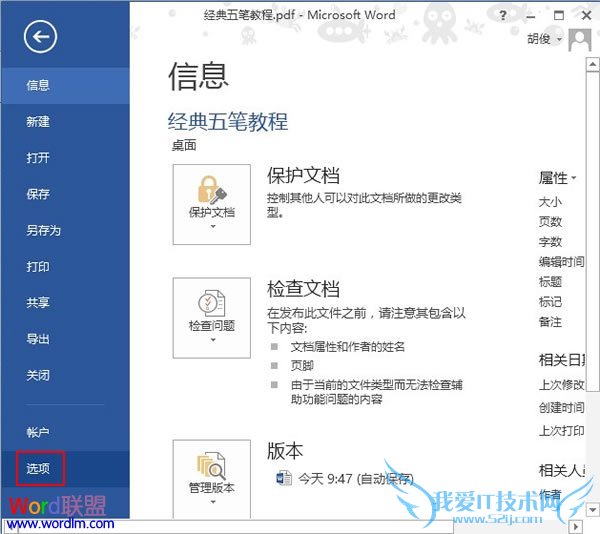600x534 pixels.
Task: Click the Manage Versions icon
Action: click(x=212, y=466)
